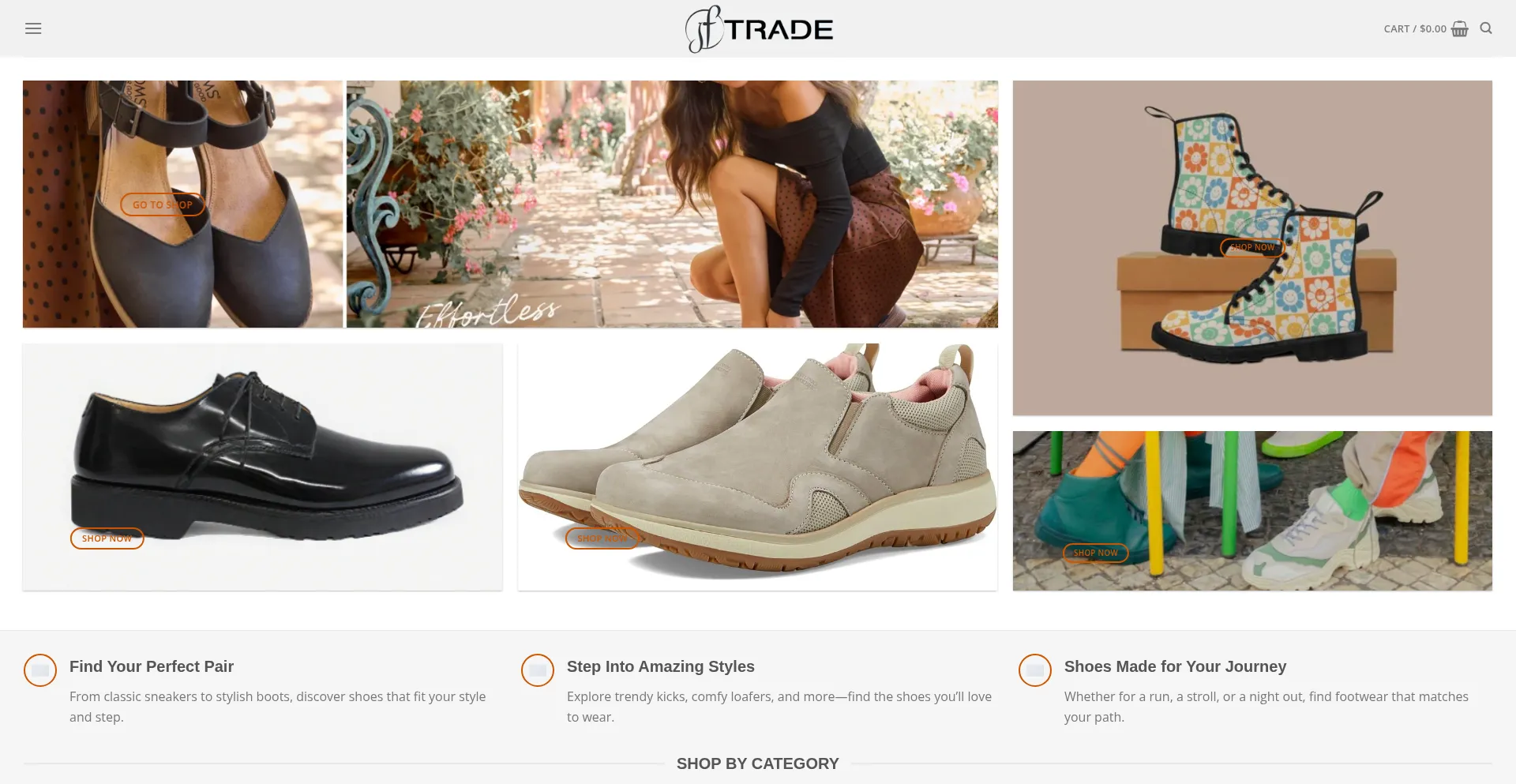Select the beige suede slip-on shoe image
Viewport: 1516px width, 784px height.
[x=757, y=467]
